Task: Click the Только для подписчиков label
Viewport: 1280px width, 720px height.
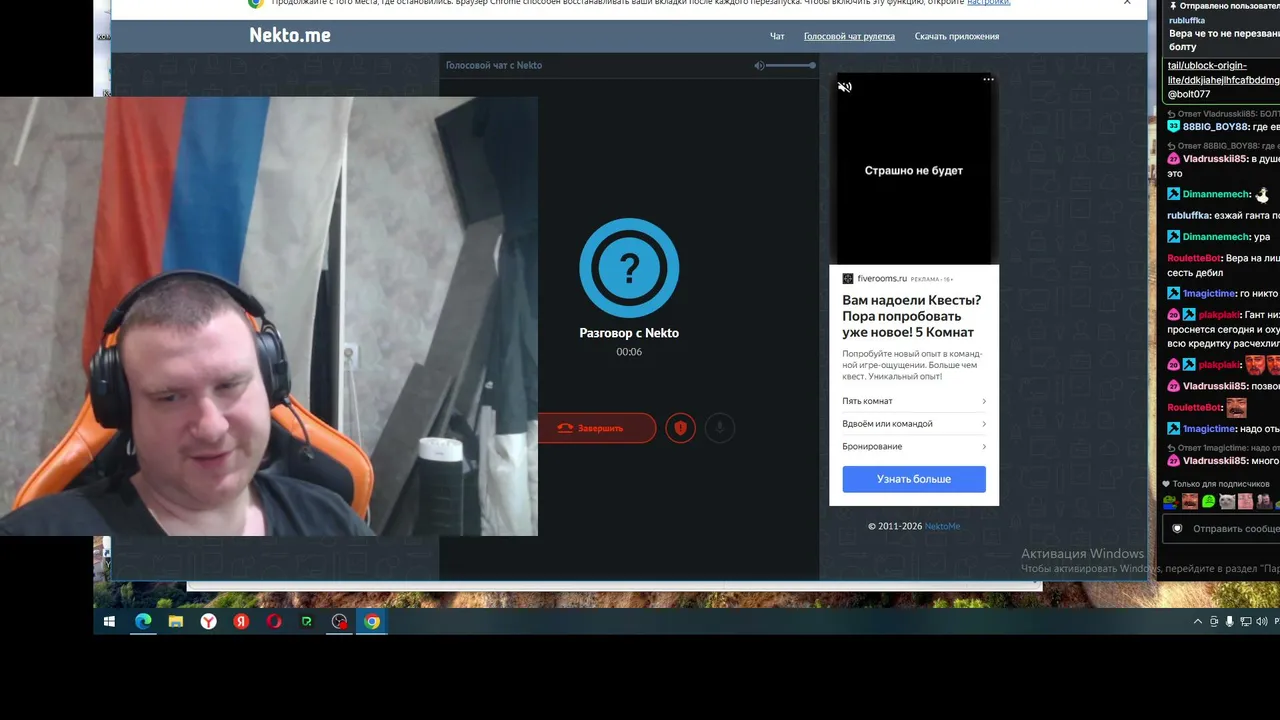Action: [x=1221, y=484]
